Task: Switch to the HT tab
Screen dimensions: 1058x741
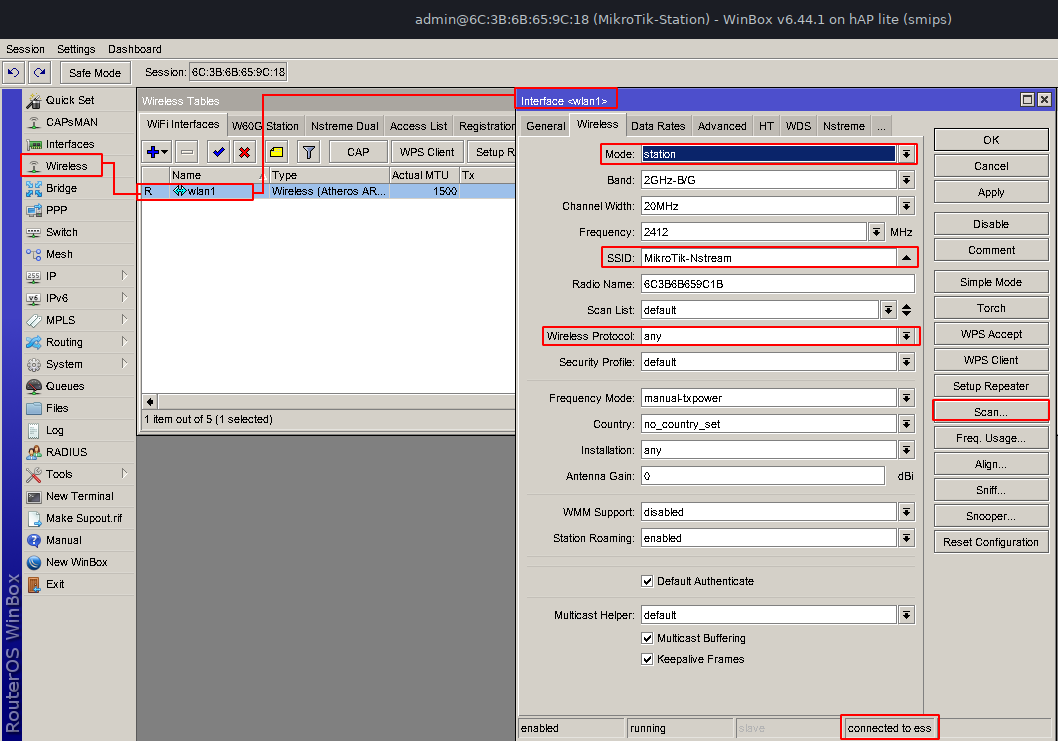Action: [766, 126]
